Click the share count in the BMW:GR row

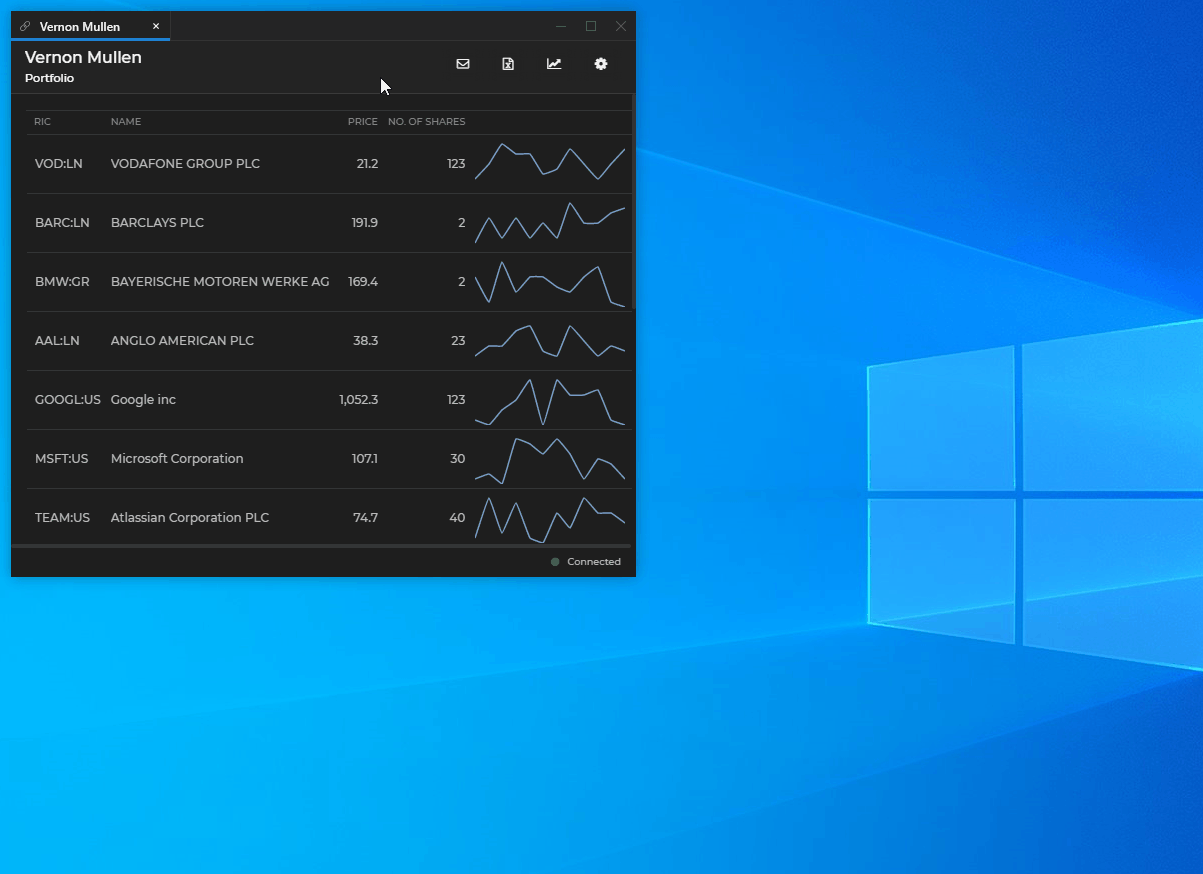point(462,282)
